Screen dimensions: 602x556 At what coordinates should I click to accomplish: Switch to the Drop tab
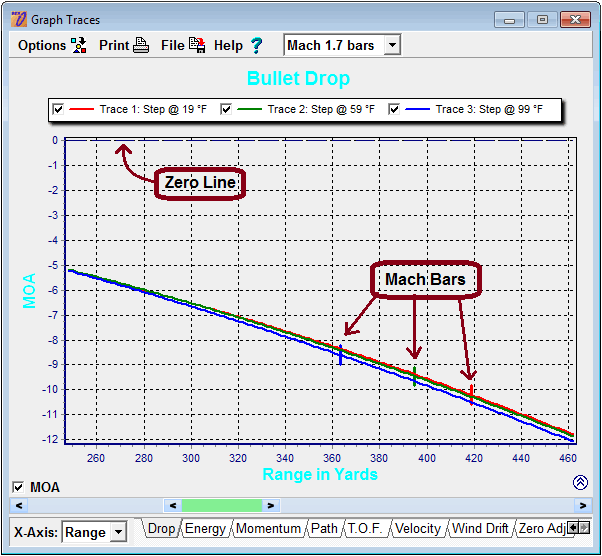pos(161,529)
